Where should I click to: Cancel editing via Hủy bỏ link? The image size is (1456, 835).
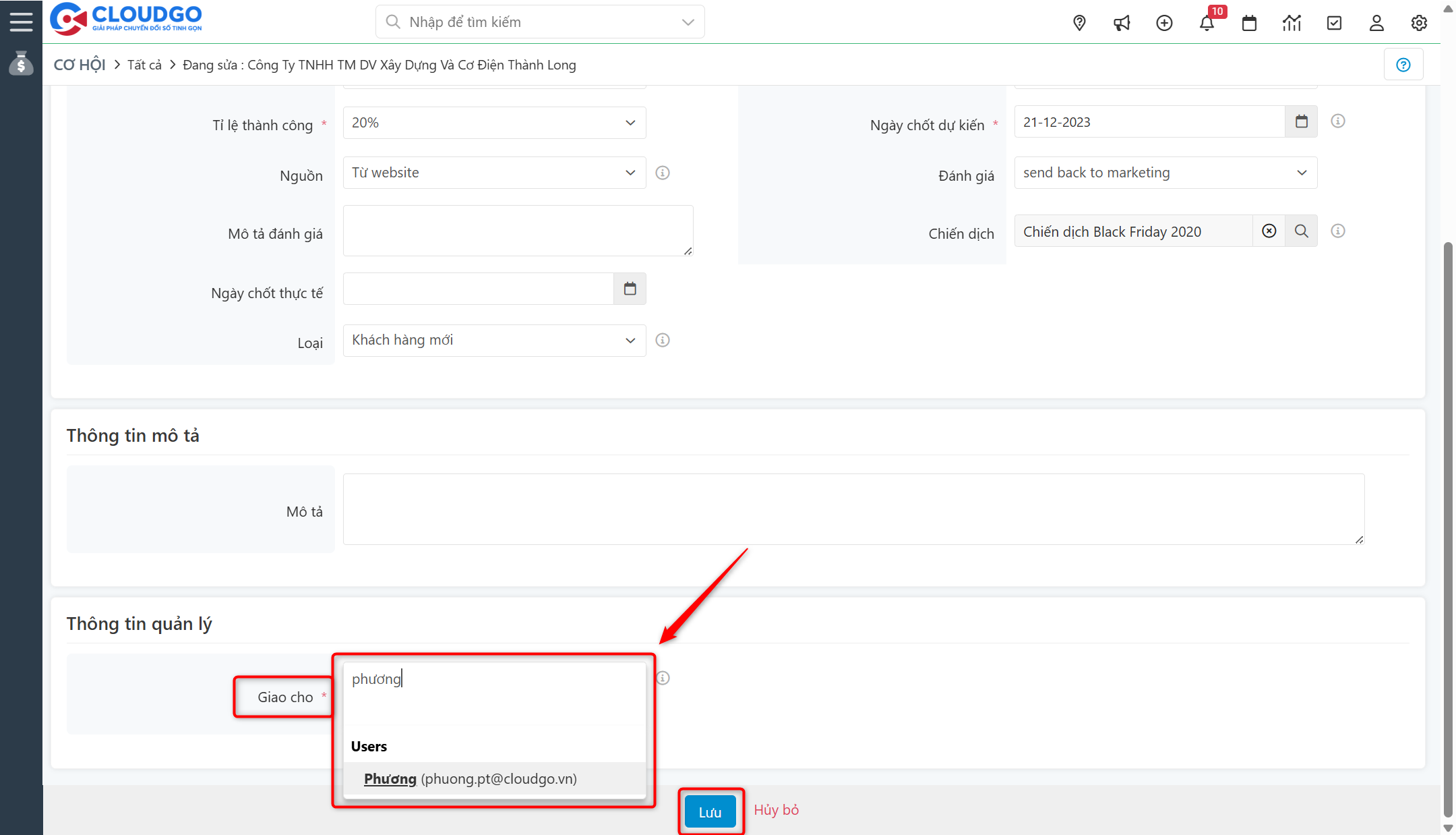(x=776, y=809)
